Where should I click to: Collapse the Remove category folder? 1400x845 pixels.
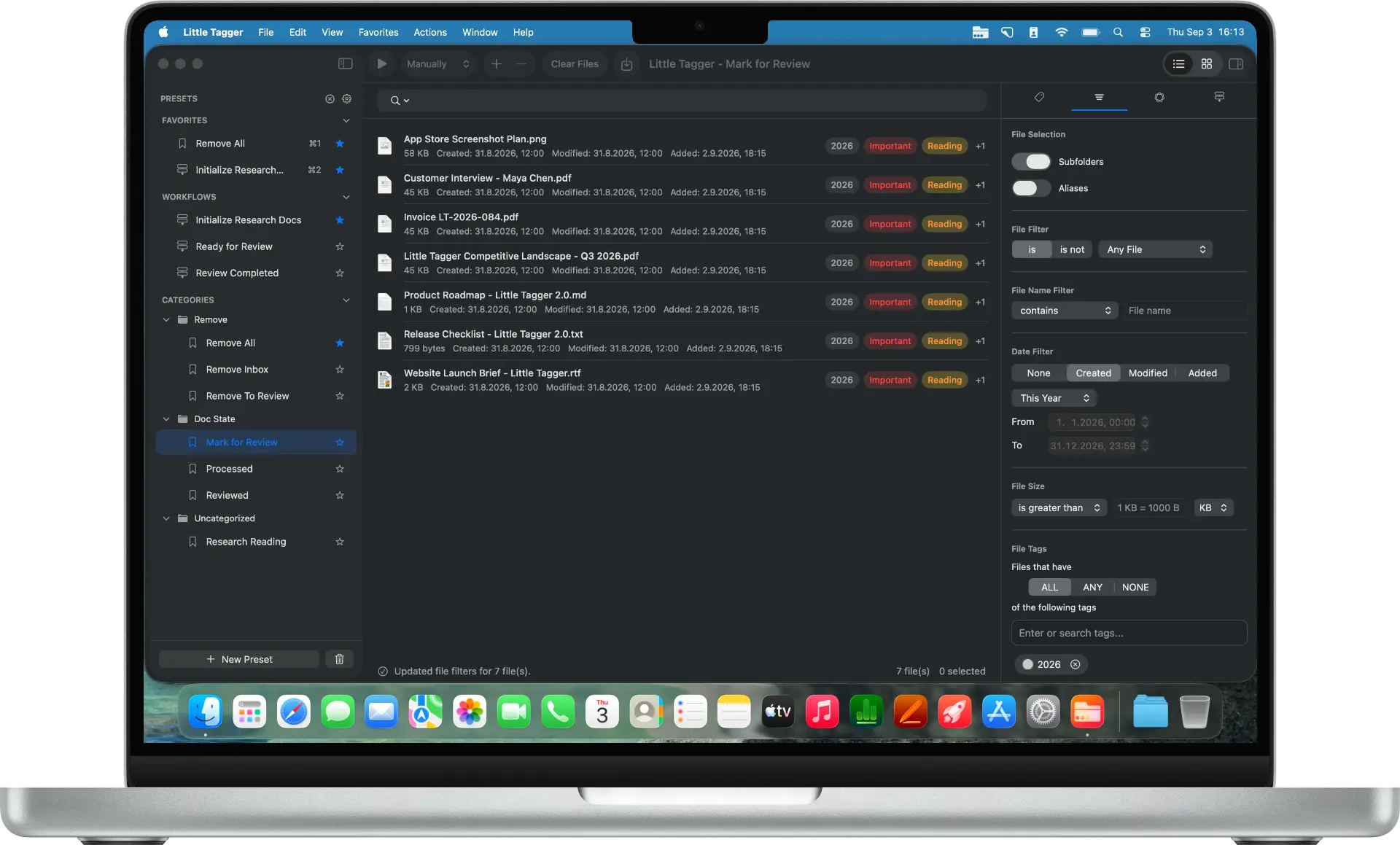coord(166,320)
